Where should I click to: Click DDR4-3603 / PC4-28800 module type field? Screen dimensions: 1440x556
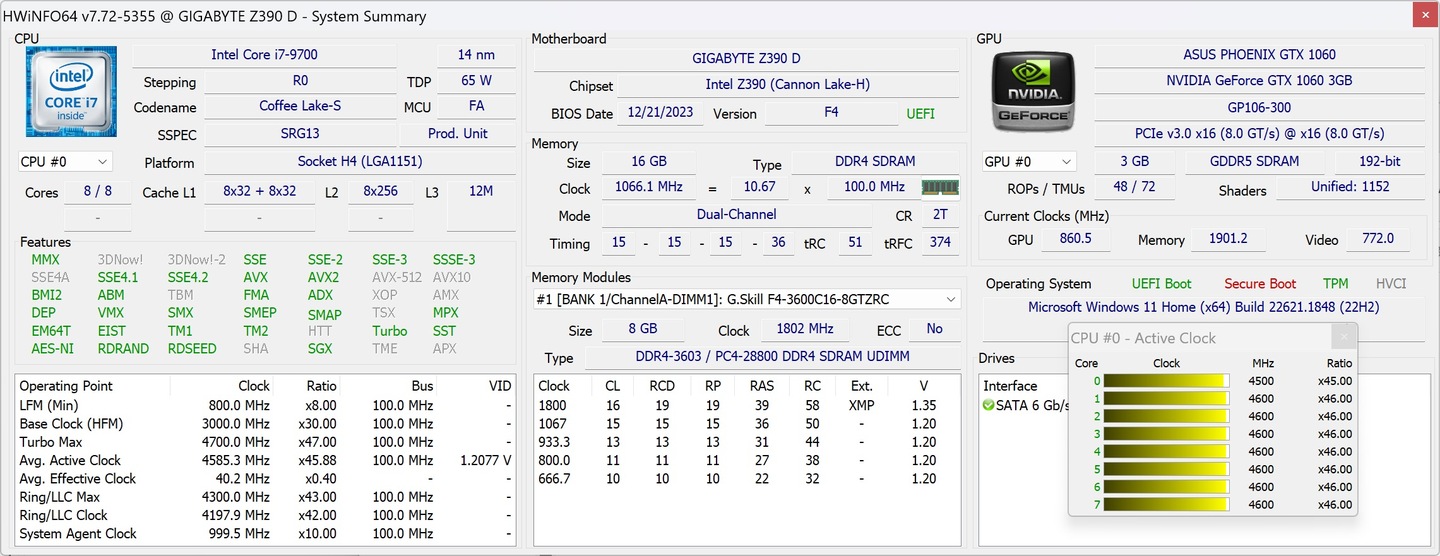click(771, 357)
